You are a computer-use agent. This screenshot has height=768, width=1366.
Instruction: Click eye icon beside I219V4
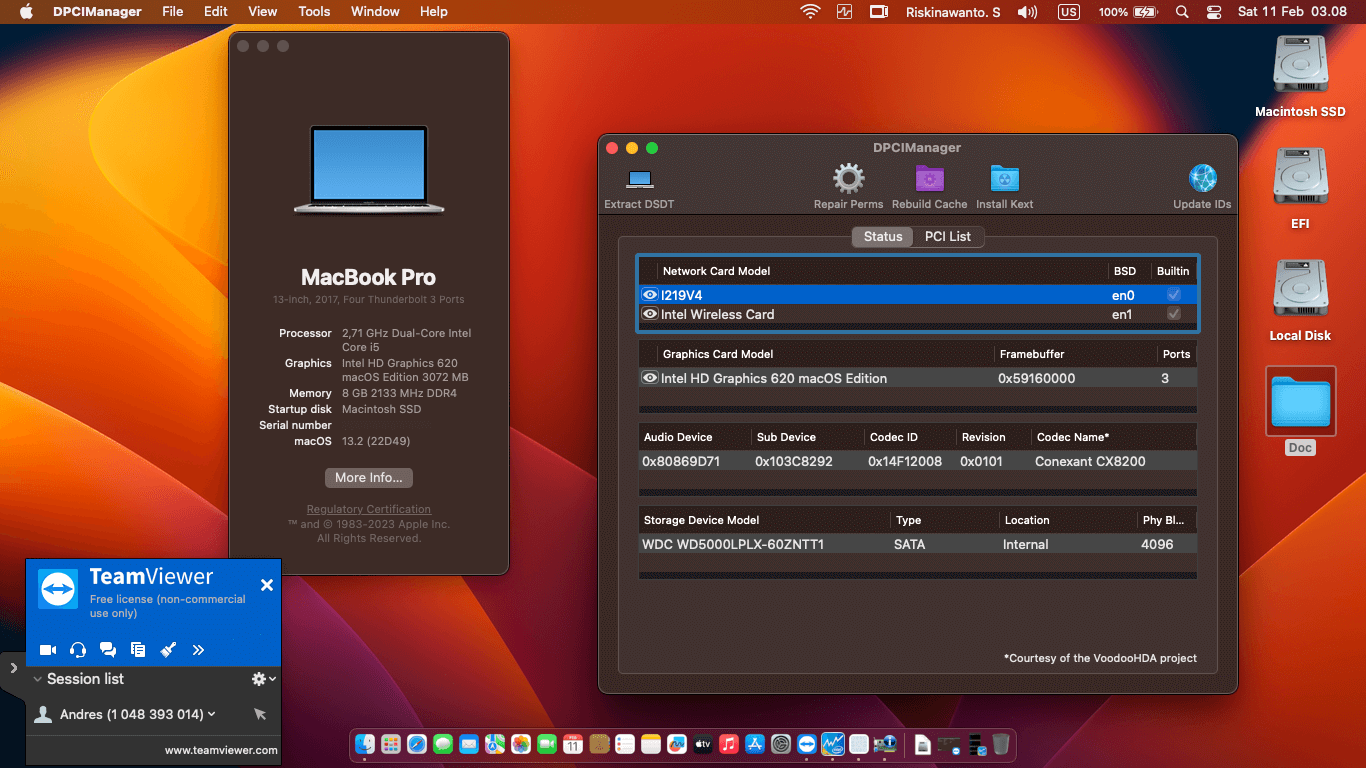[x=650, y=295]
